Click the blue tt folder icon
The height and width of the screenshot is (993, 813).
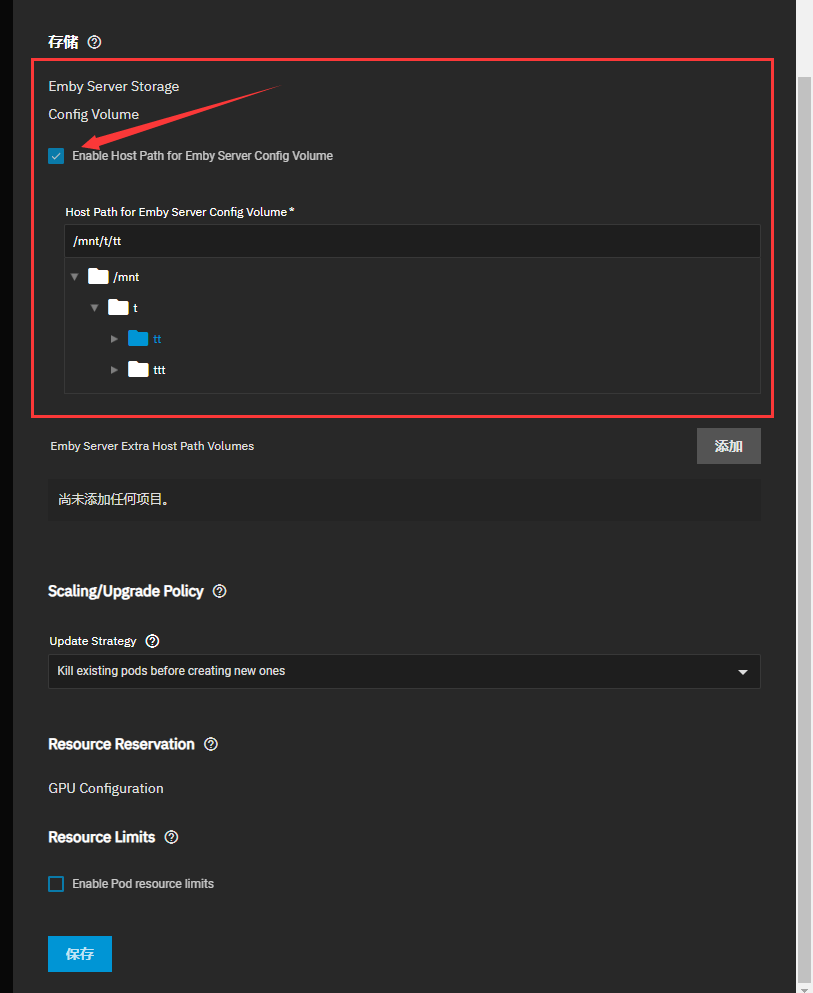click(x=138, y=339)
